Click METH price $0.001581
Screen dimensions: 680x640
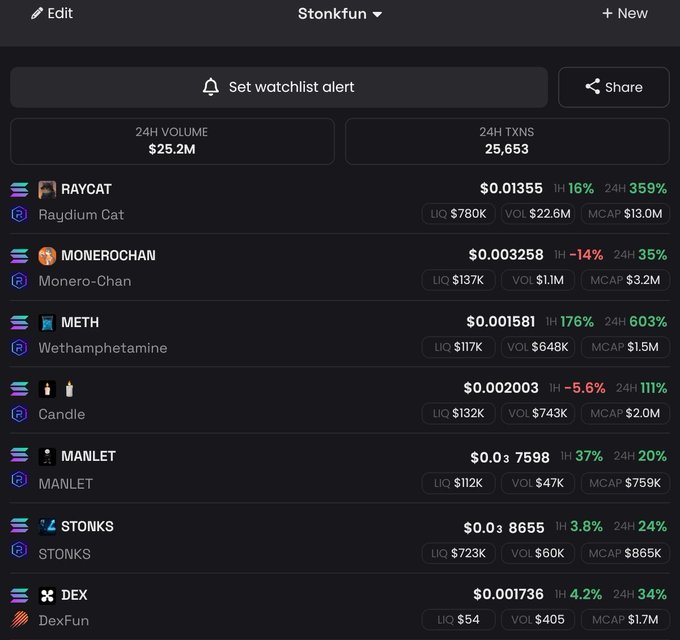pos(500,321)
